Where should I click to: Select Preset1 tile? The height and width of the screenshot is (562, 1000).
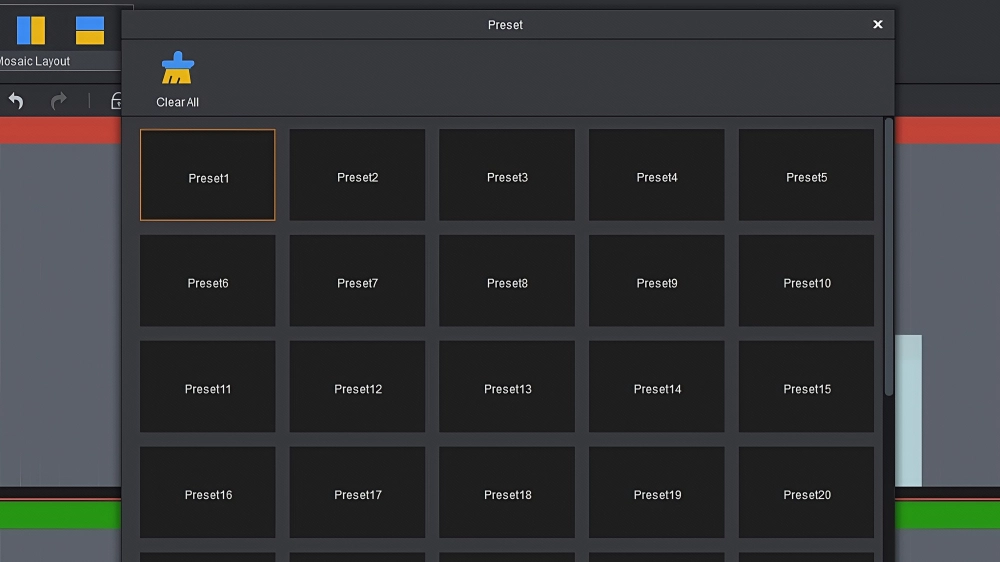tap(207, 175)
